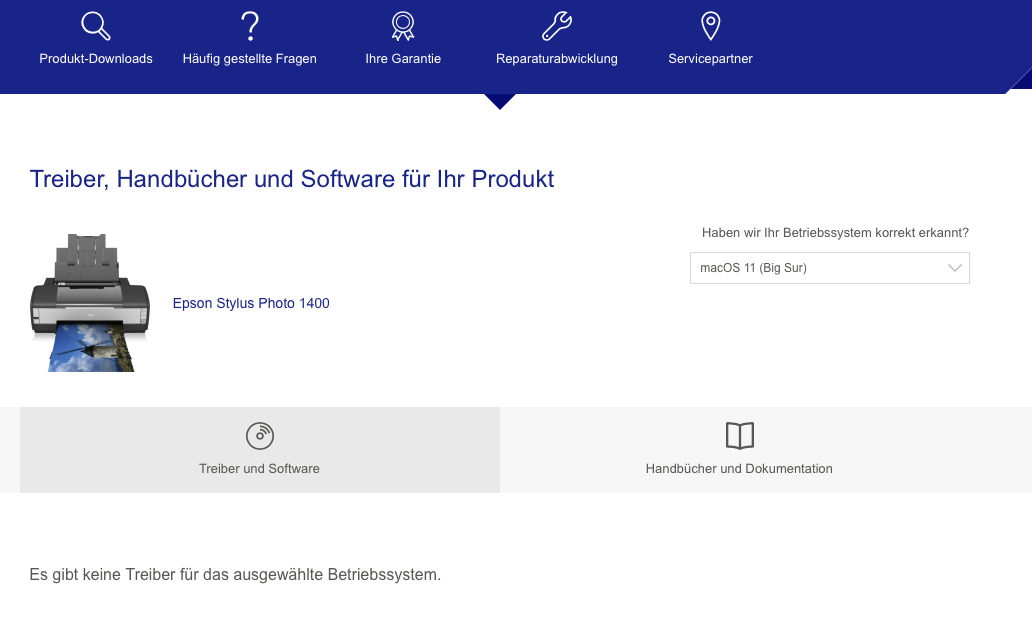
Task: Open the Produkt-Downloads menu label
Action: (x=96, y=59)
